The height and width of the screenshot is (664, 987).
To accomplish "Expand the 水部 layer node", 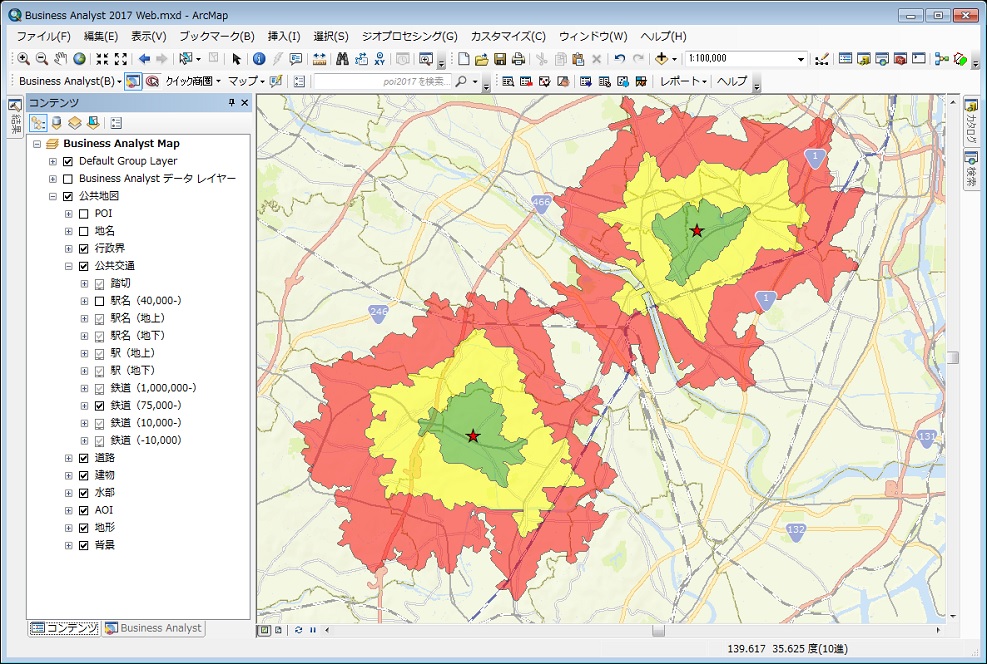I will click(x=69, y=493).
